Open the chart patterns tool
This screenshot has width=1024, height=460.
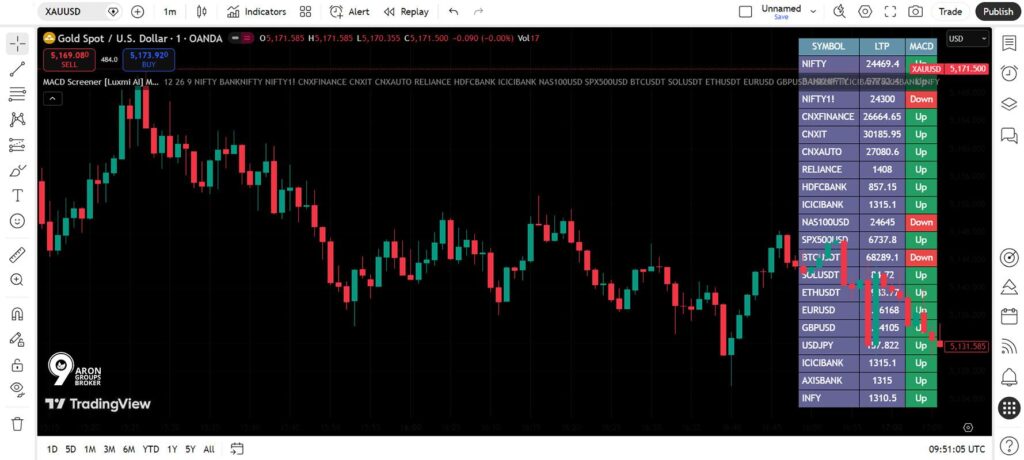18,120
